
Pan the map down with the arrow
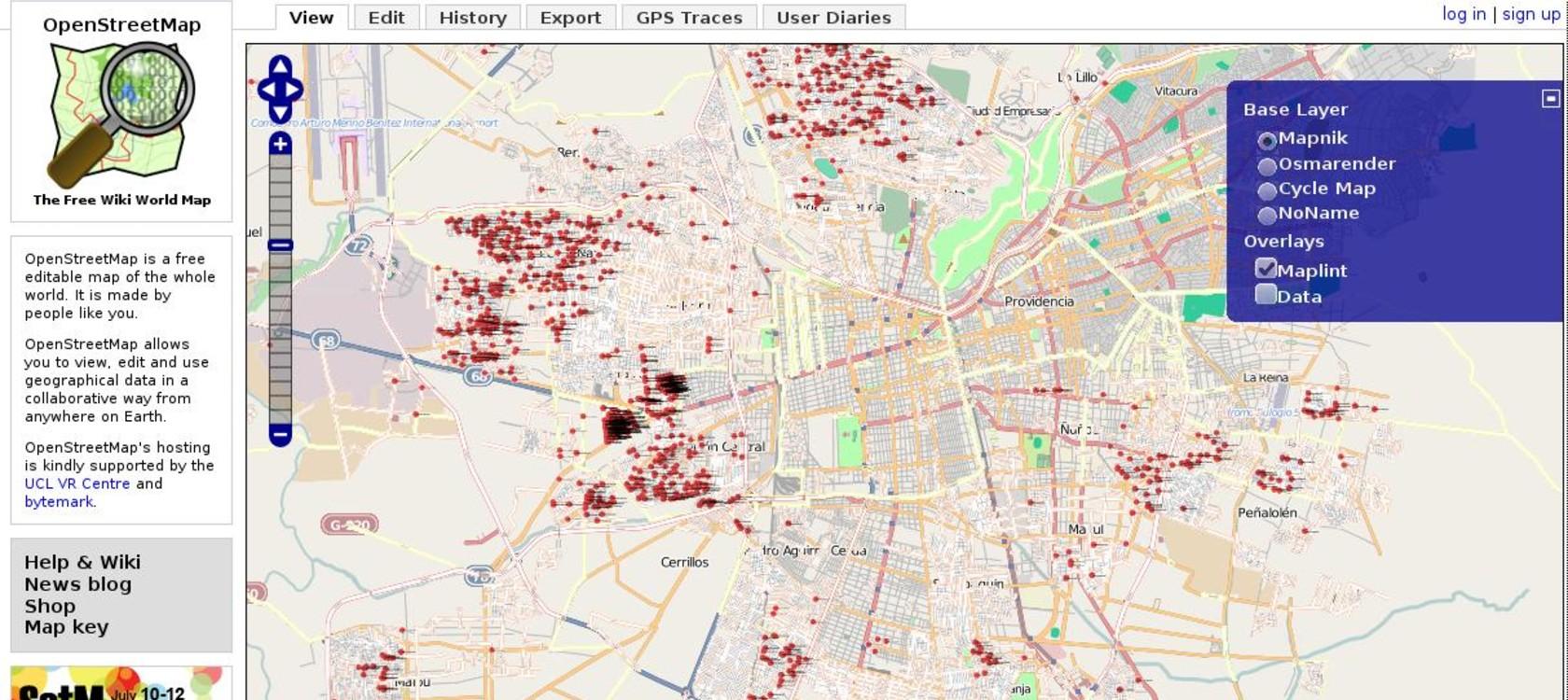[x=280, y=112]
